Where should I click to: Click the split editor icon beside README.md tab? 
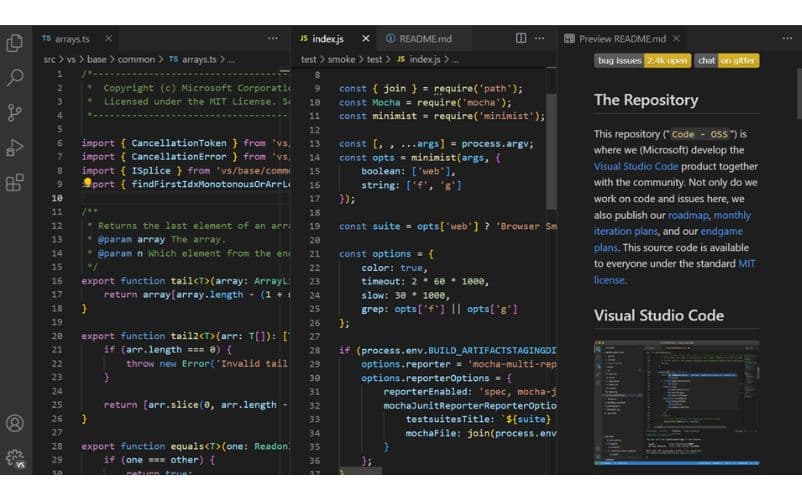click(x=521, y=38)
